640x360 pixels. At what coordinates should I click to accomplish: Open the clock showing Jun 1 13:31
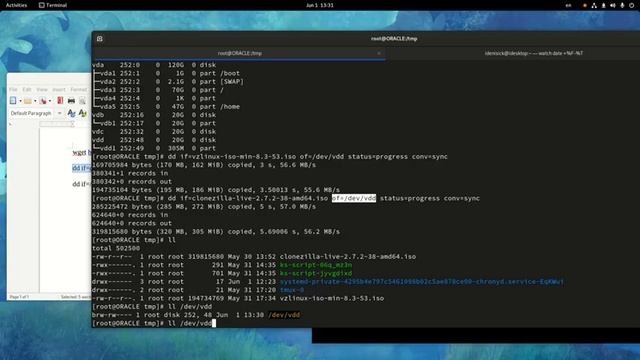pyautogui.click(x=320, y=5)
